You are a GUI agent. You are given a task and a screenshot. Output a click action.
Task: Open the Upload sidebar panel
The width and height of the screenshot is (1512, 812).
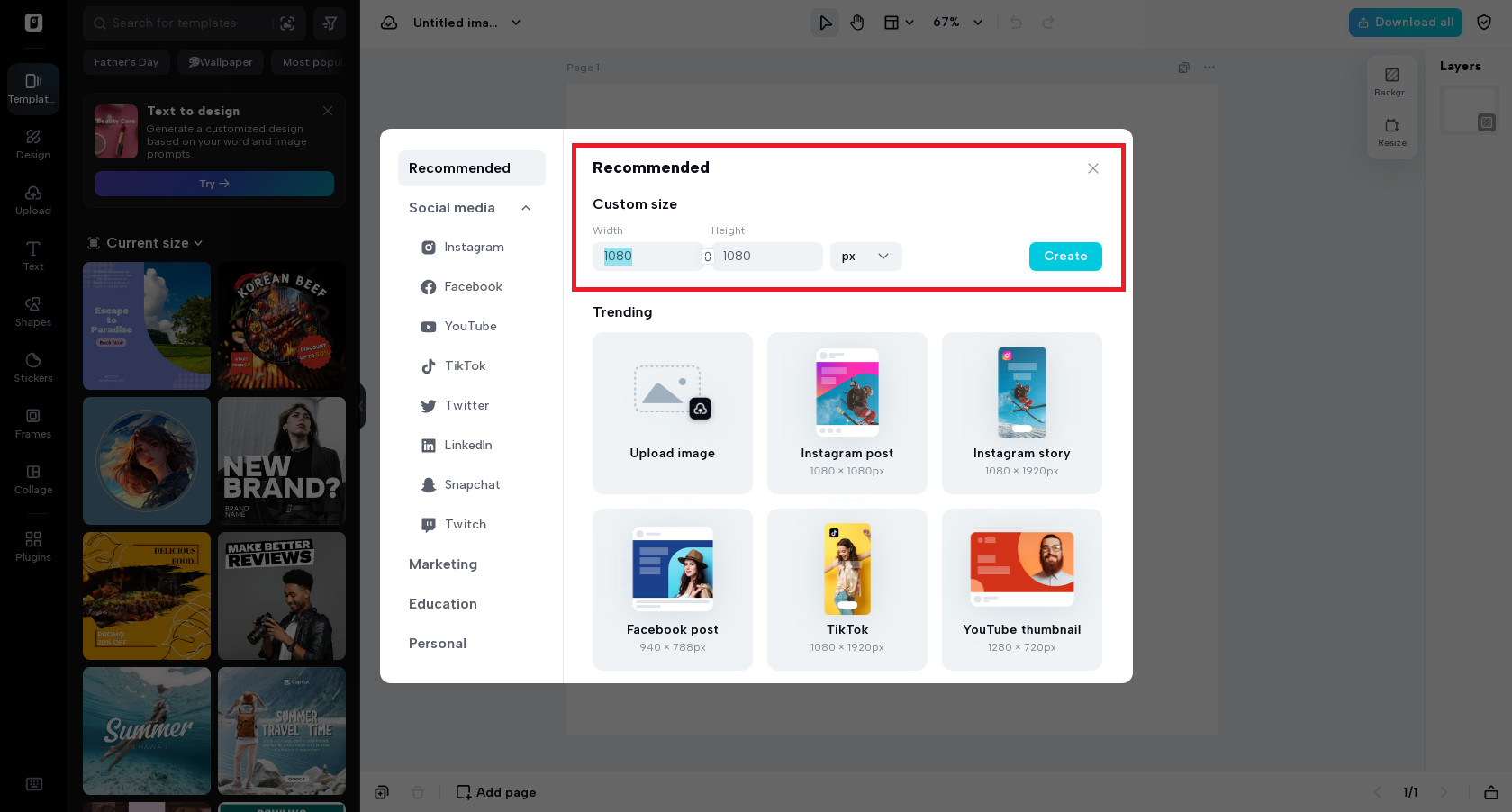click(33, 200)
